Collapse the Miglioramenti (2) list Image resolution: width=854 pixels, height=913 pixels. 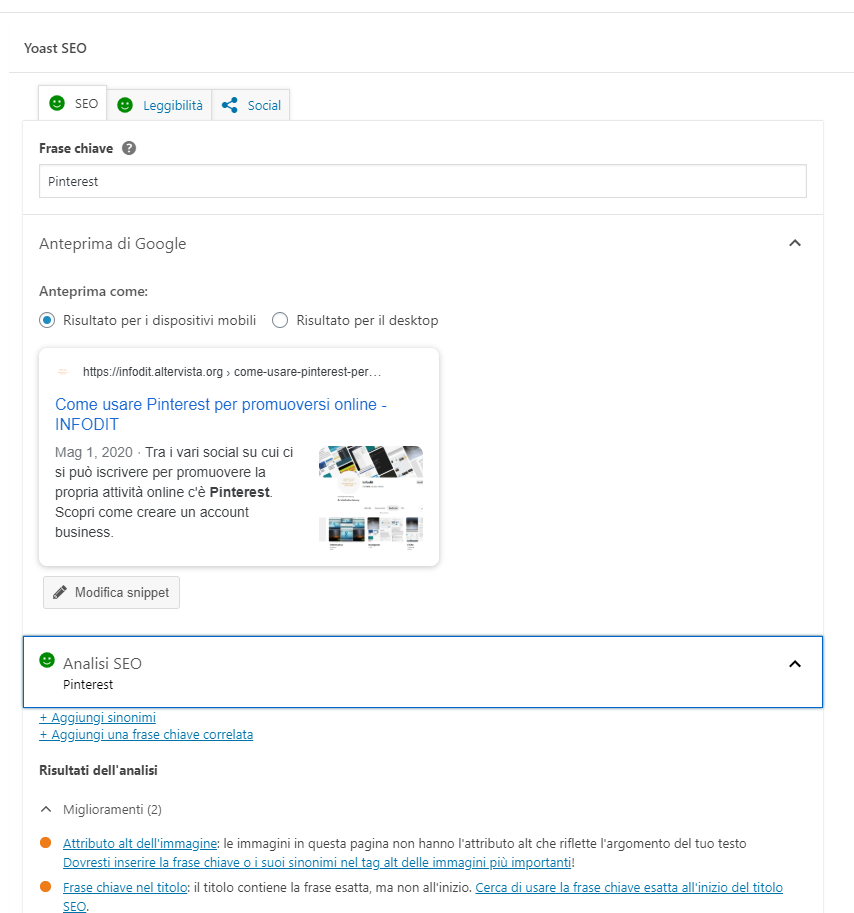pyautogui.click(x=46, y=808)
